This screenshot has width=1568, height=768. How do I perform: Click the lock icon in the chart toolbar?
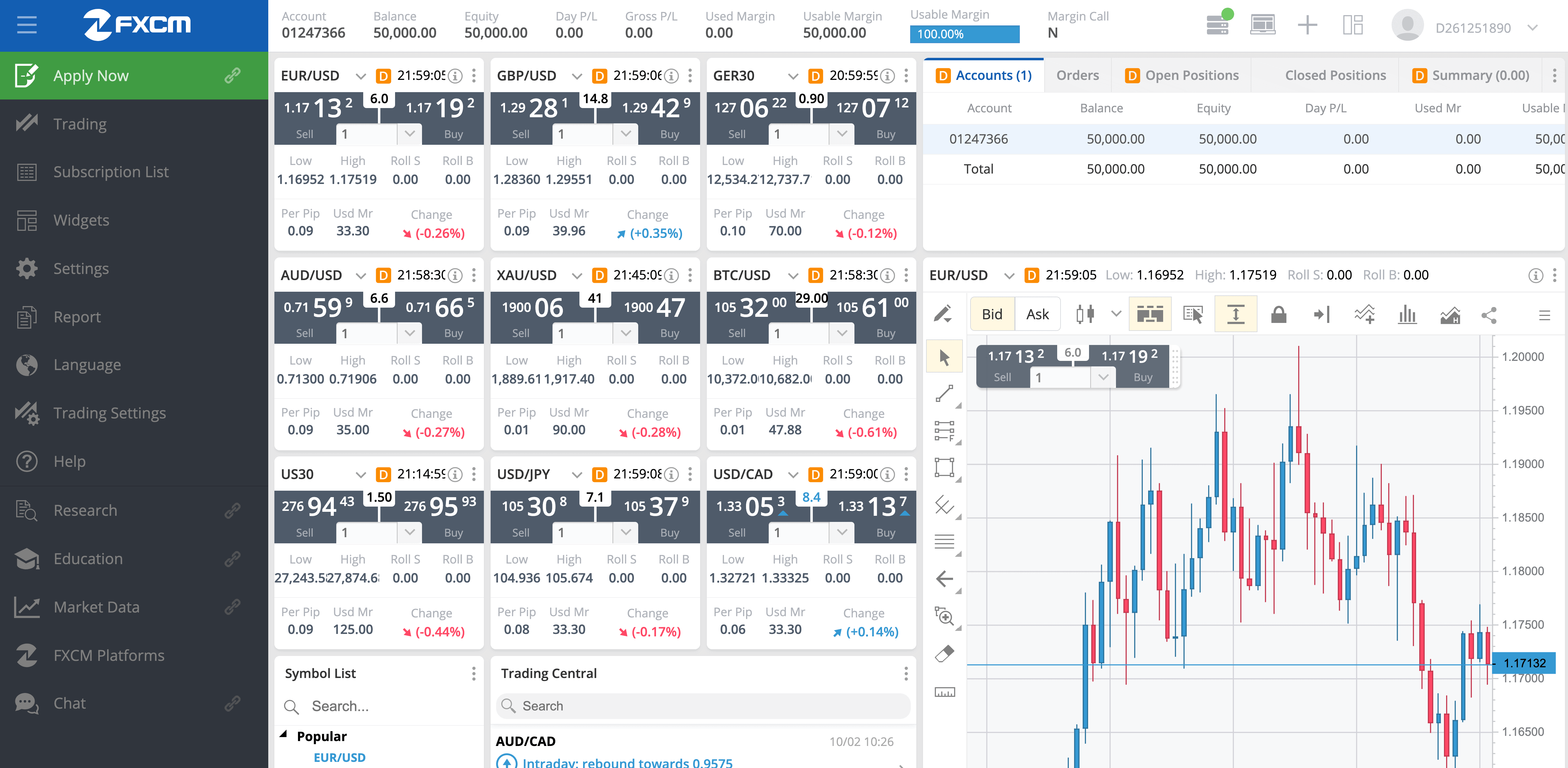click(1278, 314)
